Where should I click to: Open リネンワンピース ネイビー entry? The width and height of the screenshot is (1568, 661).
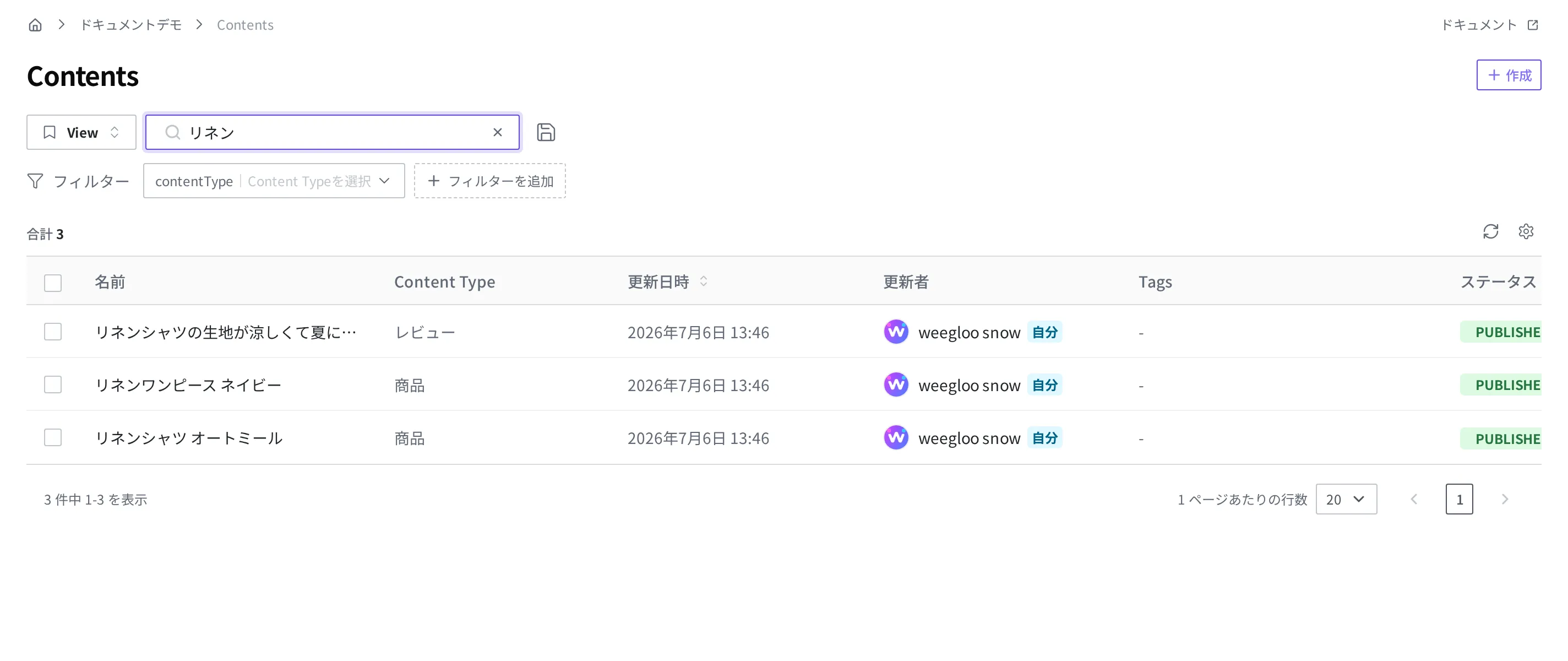(188, 385)
